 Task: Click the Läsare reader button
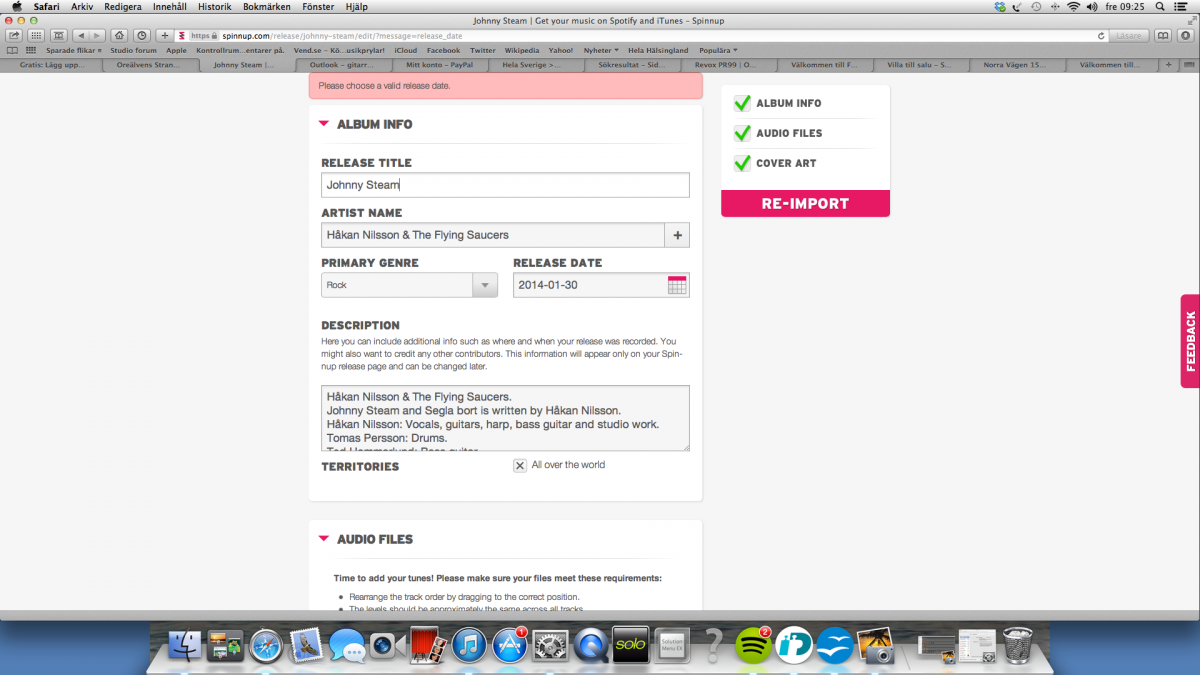click(x=1128, y=35)
